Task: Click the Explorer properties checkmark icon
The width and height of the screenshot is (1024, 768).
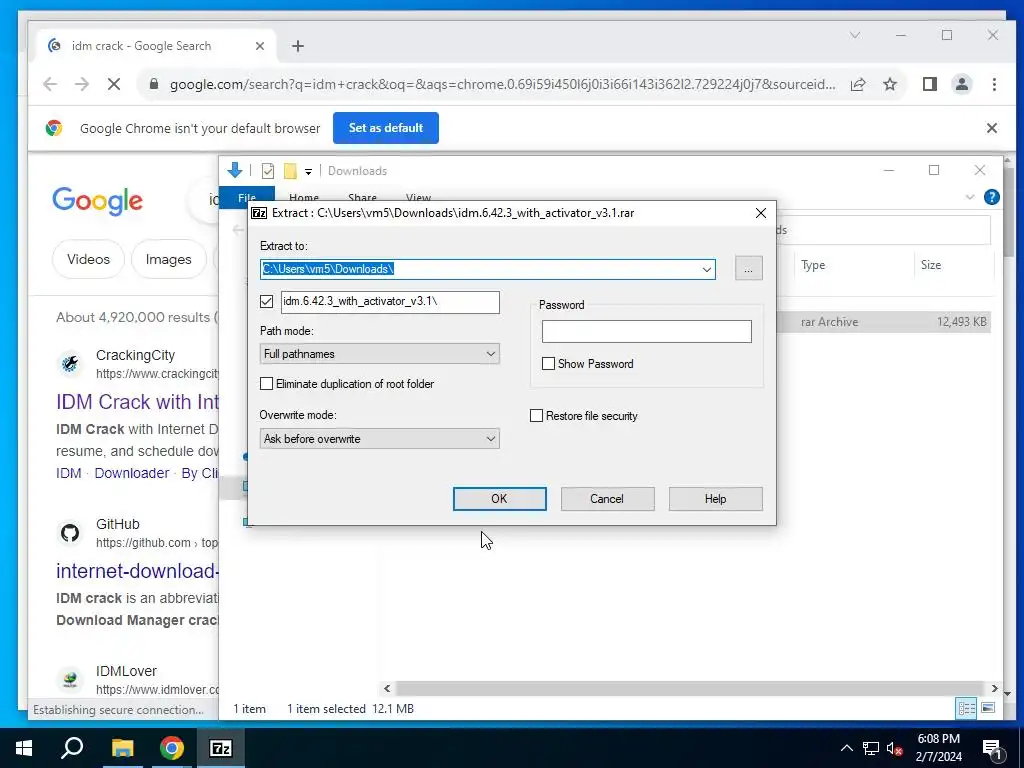Action: [x=268, y=171]
